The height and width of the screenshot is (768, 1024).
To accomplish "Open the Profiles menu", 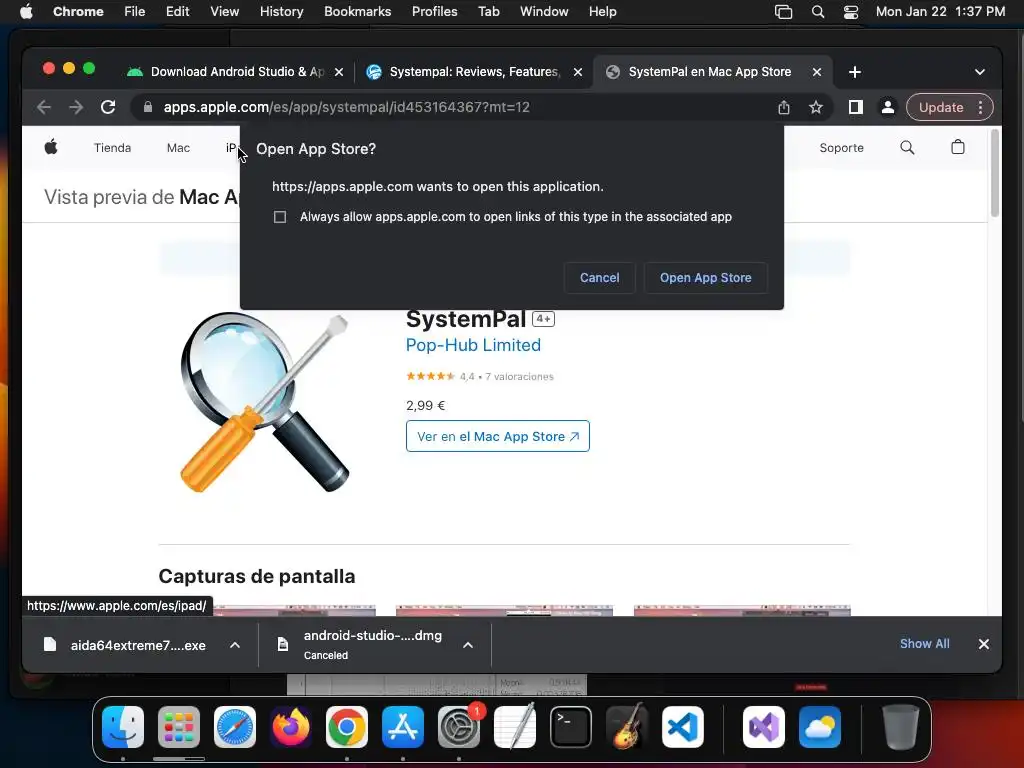I will (434, 12).
